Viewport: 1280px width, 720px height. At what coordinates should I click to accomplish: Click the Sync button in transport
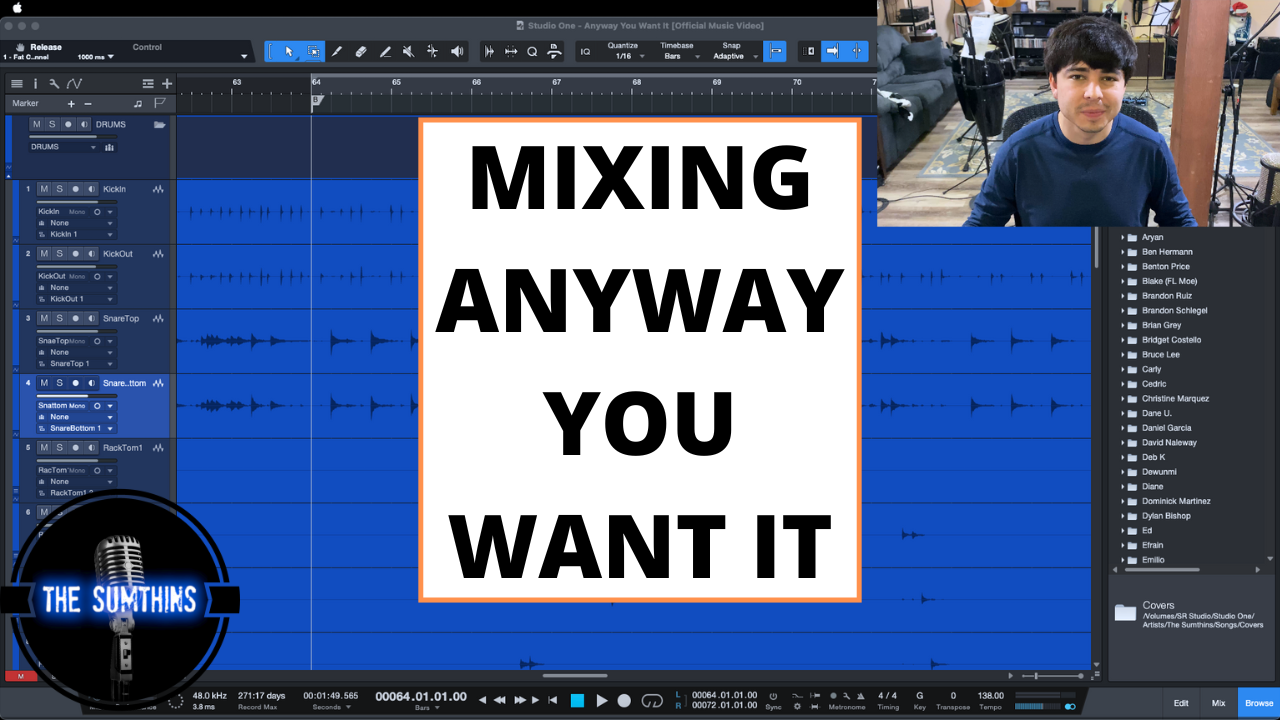[773, 700]
